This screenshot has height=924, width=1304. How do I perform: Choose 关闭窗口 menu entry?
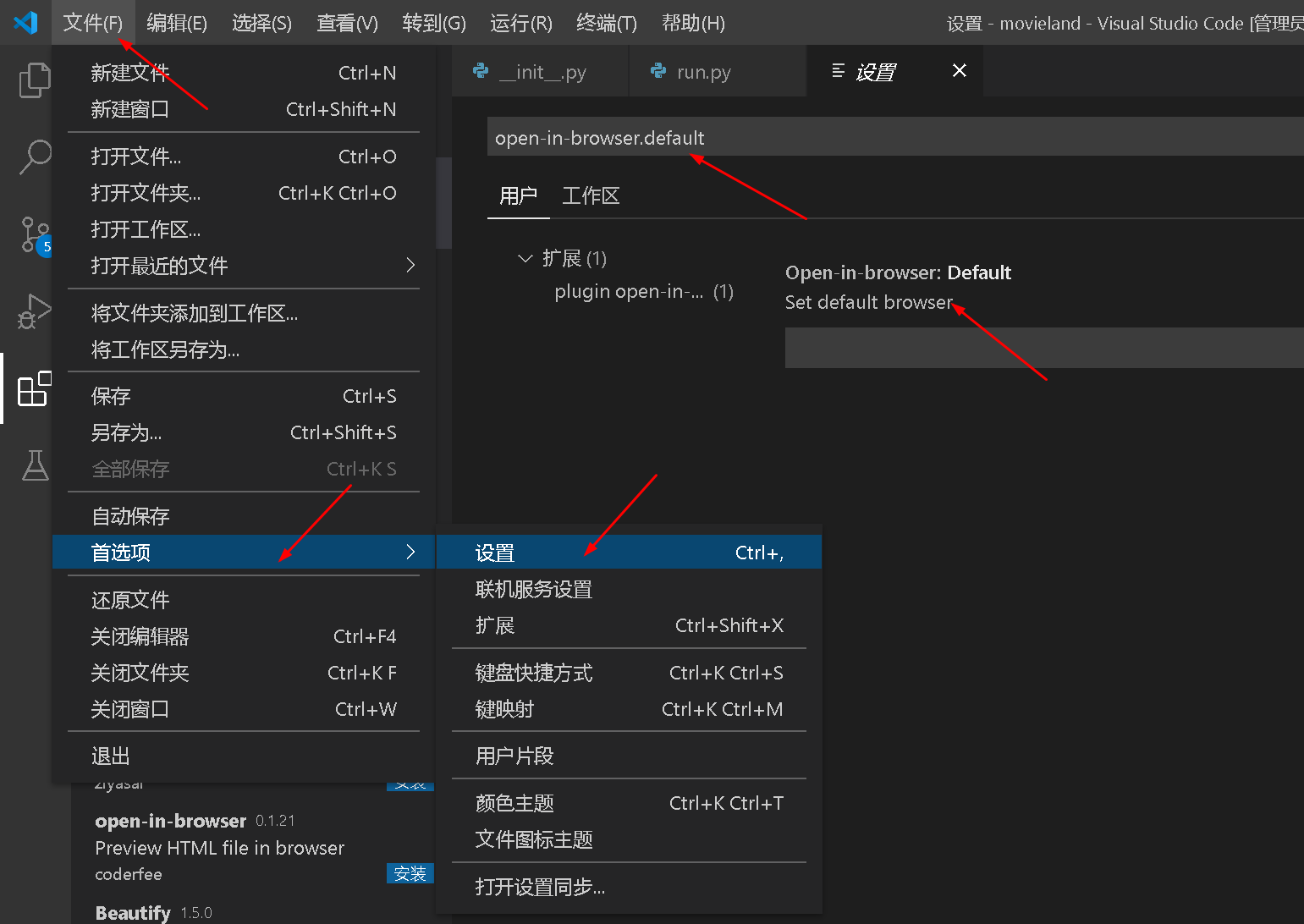tap(244, 709)
